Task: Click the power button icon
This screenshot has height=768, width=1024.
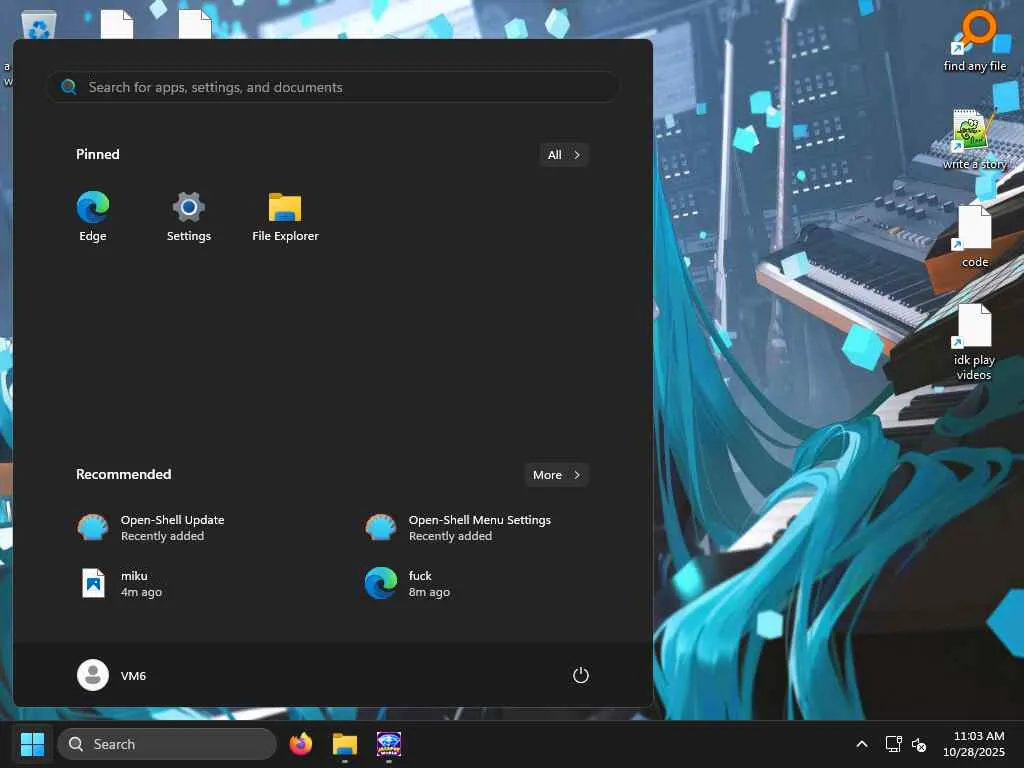Action: pyautogui.click(x=581, y=675)
